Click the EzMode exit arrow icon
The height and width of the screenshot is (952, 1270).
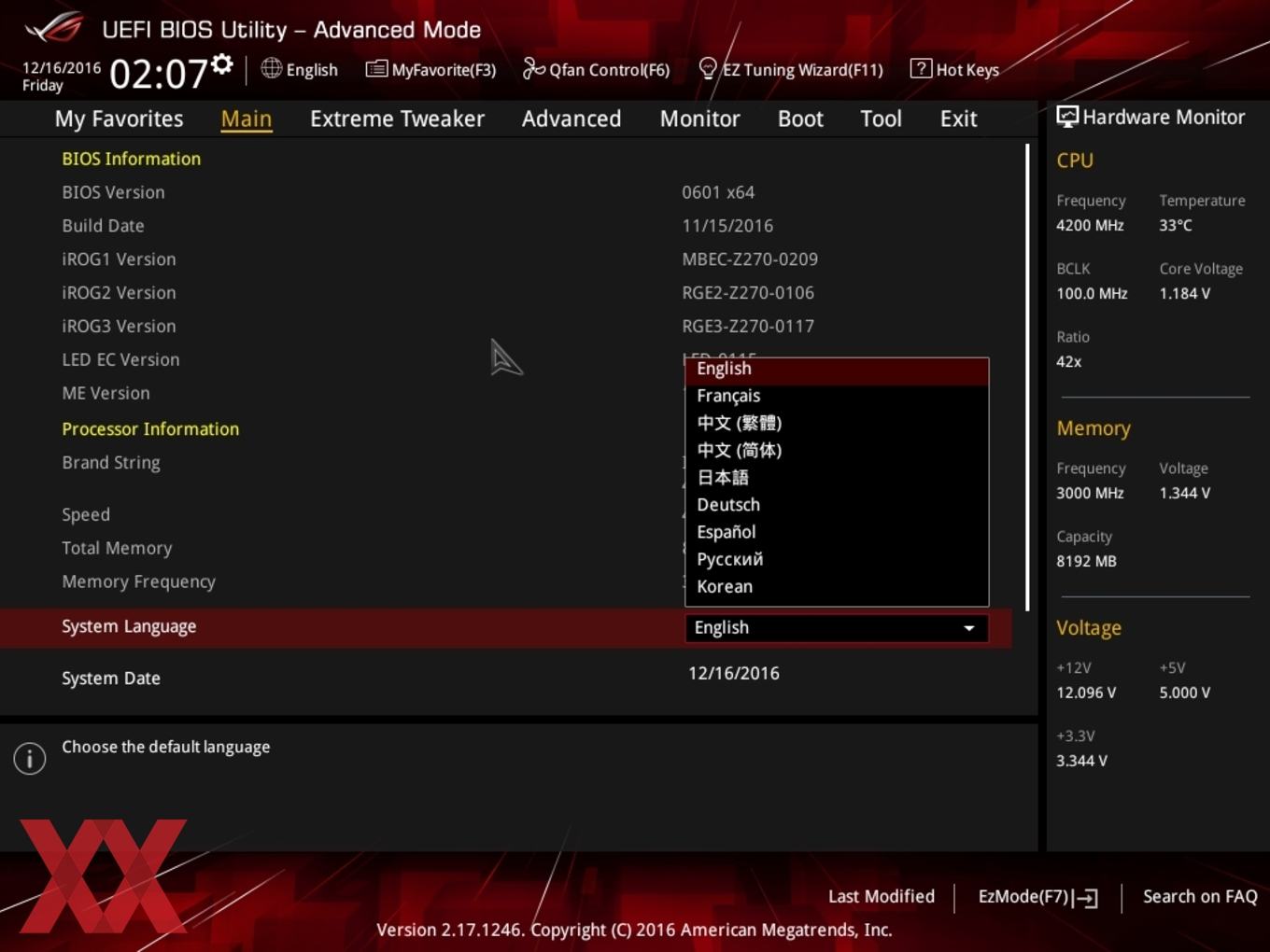[1085, 898]
